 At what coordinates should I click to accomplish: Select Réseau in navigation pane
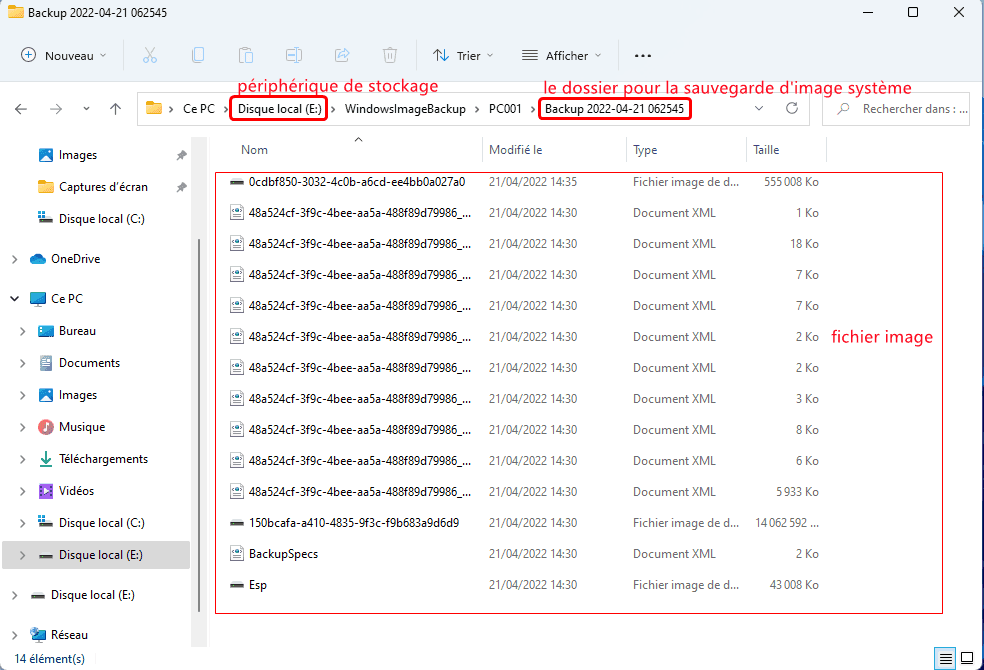click(69, 635)
